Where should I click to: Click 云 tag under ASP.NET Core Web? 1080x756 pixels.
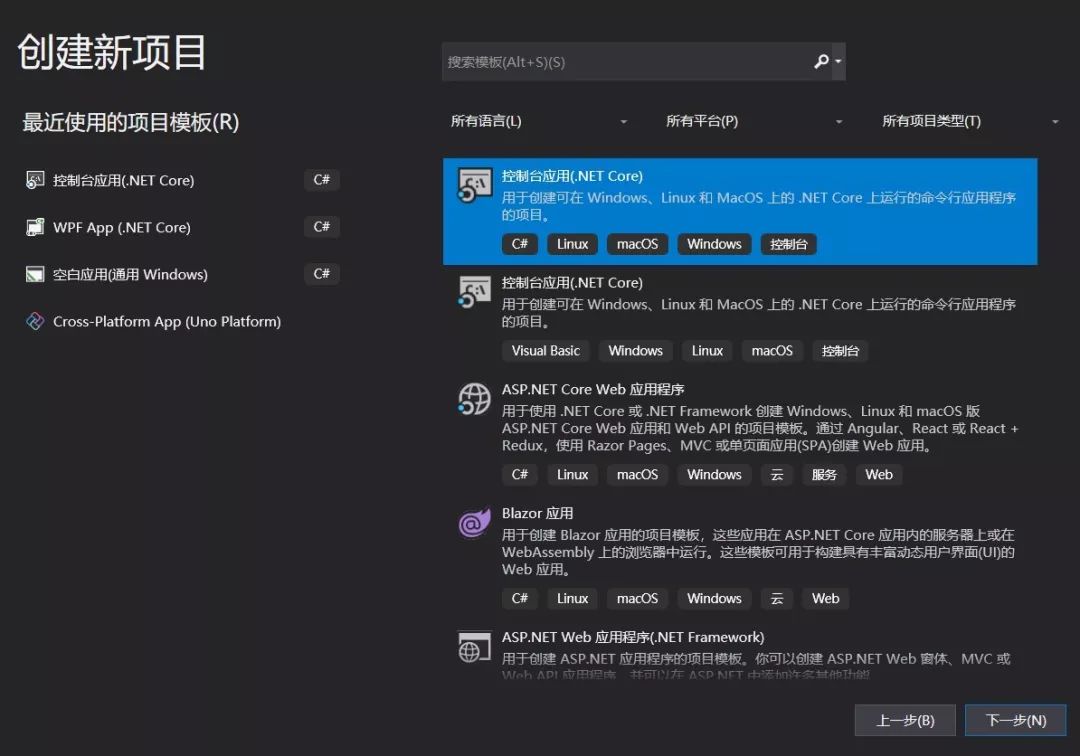pyautogui.click(x=777, y=475)
